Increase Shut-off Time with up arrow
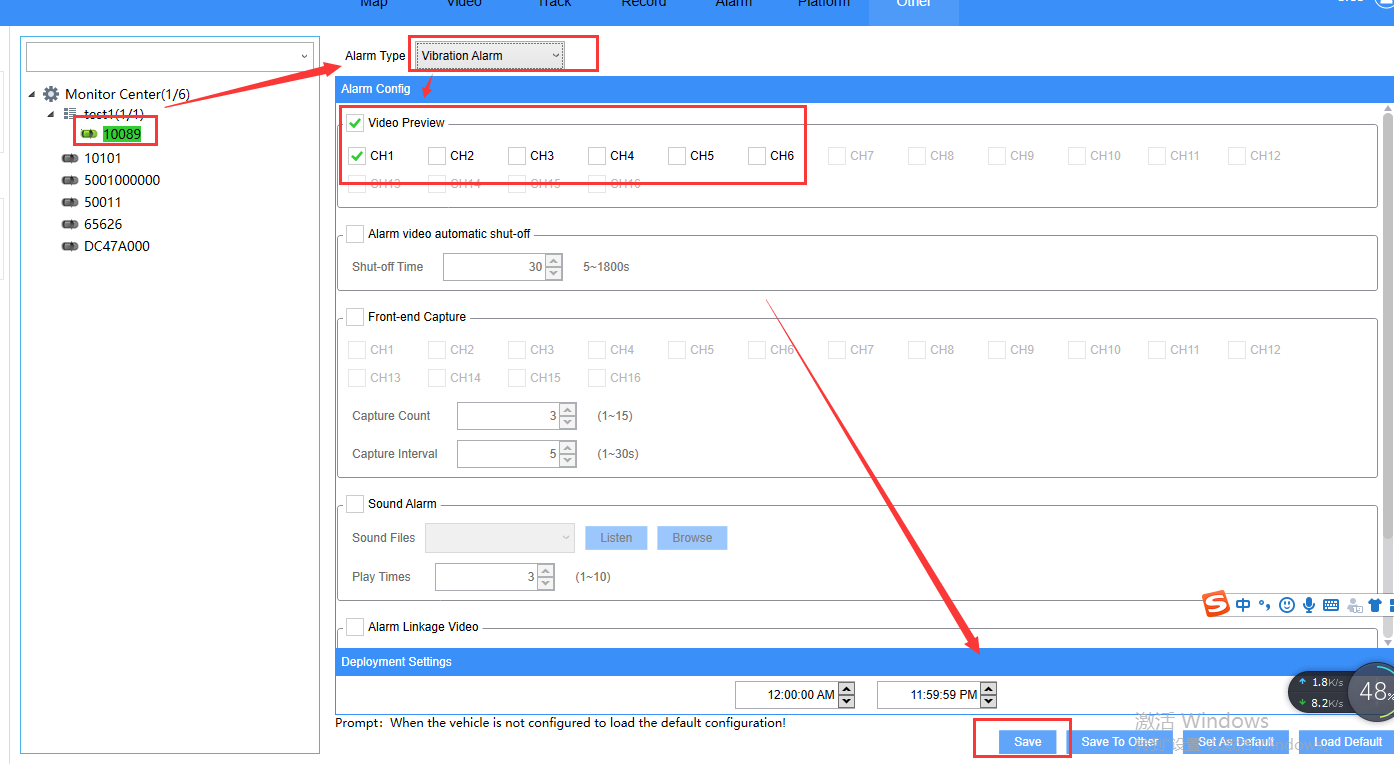The image size is (1394, 764). point(553,261)
